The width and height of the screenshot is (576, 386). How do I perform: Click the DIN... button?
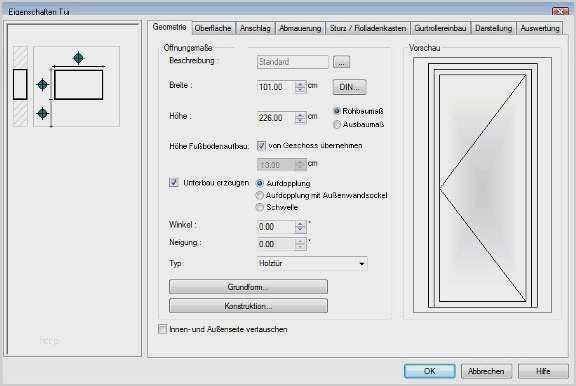click(349, 87)
